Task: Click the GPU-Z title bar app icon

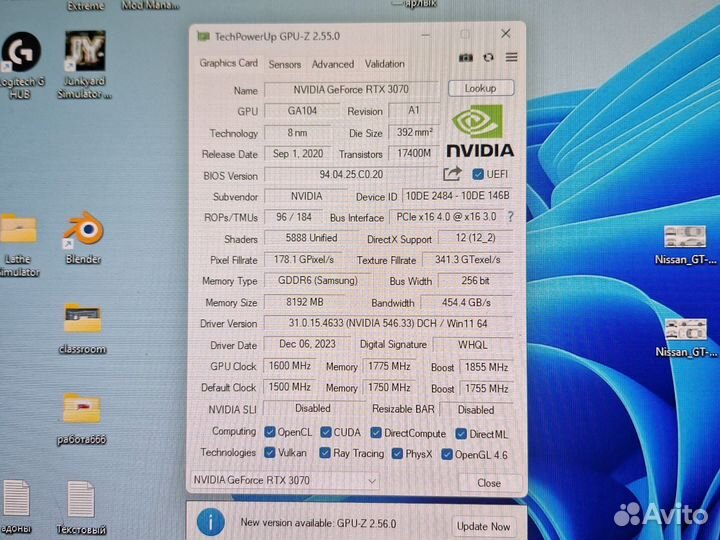Action: tap(203, 36)
